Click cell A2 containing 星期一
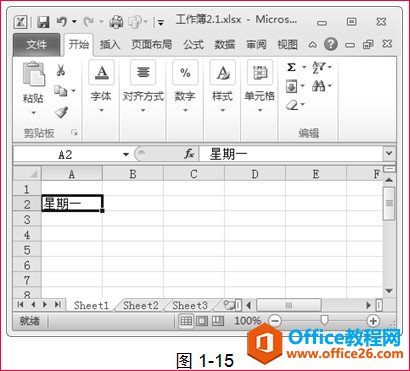Screen dimensions: 410x371 point(72,203)
